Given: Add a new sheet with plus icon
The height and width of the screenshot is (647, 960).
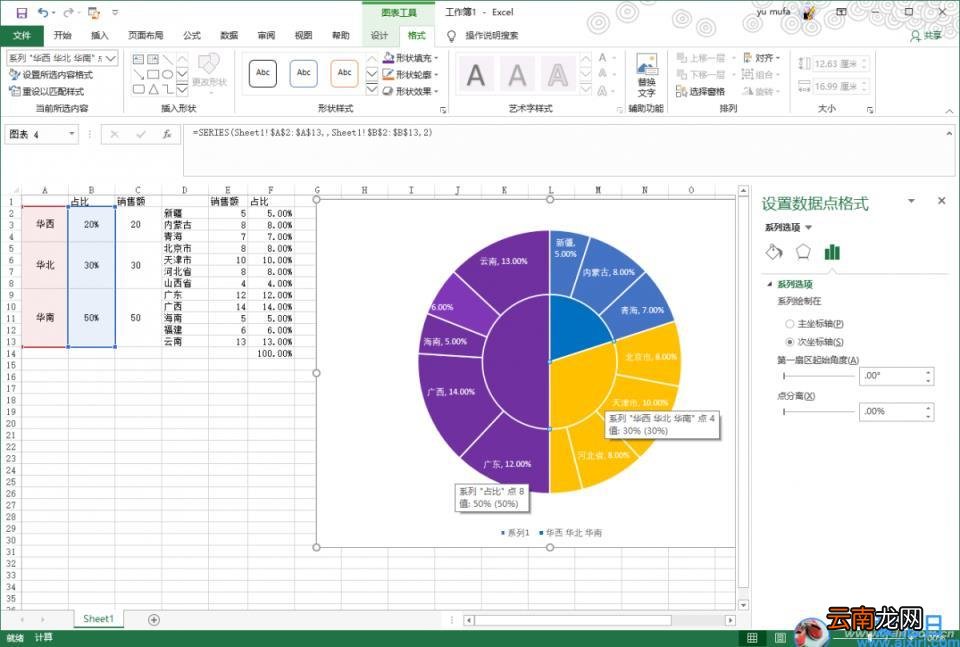Looking at the screenshot, I should (x=154, y=619).
